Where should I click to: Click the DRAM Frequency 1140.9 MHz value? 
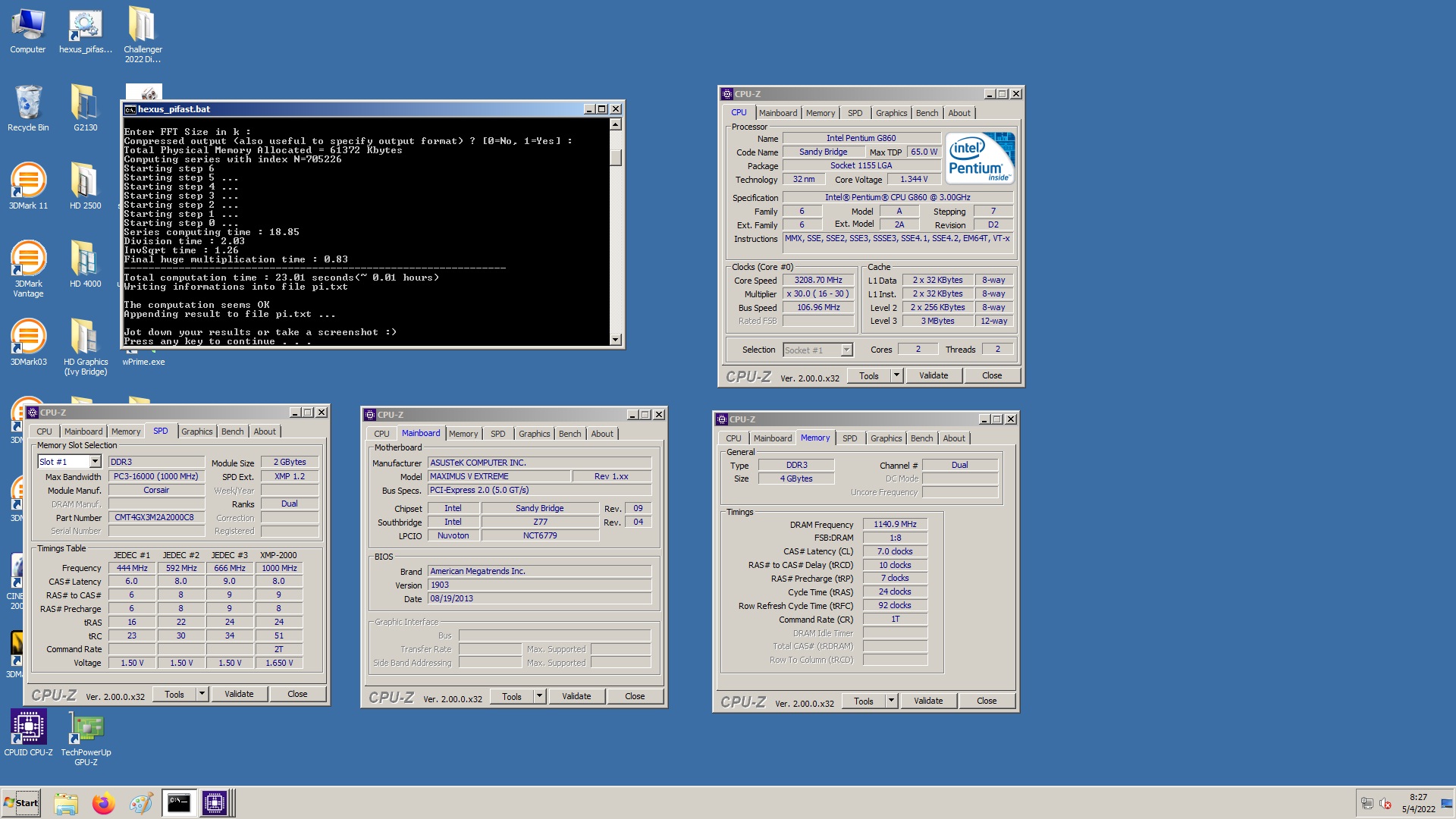coord(895,525)
